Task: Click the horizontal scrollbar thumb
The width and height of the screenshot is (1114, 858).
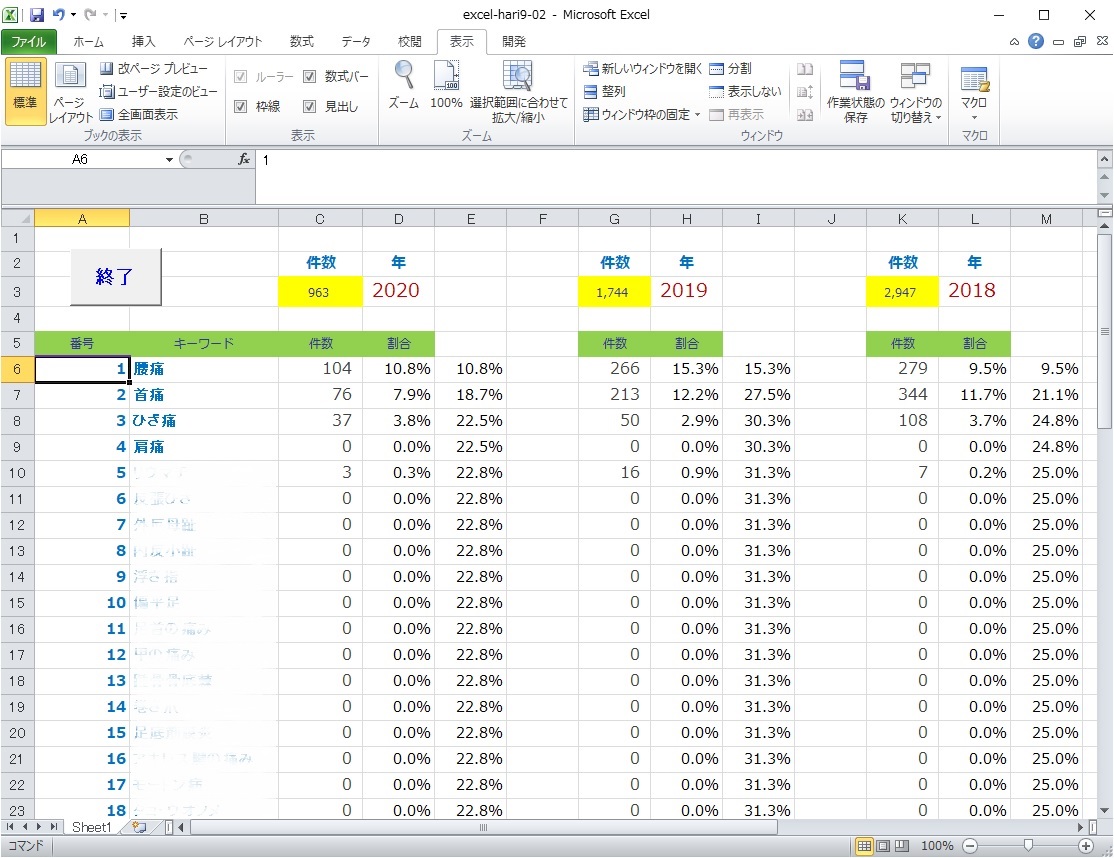Action: tap(484, 827)
